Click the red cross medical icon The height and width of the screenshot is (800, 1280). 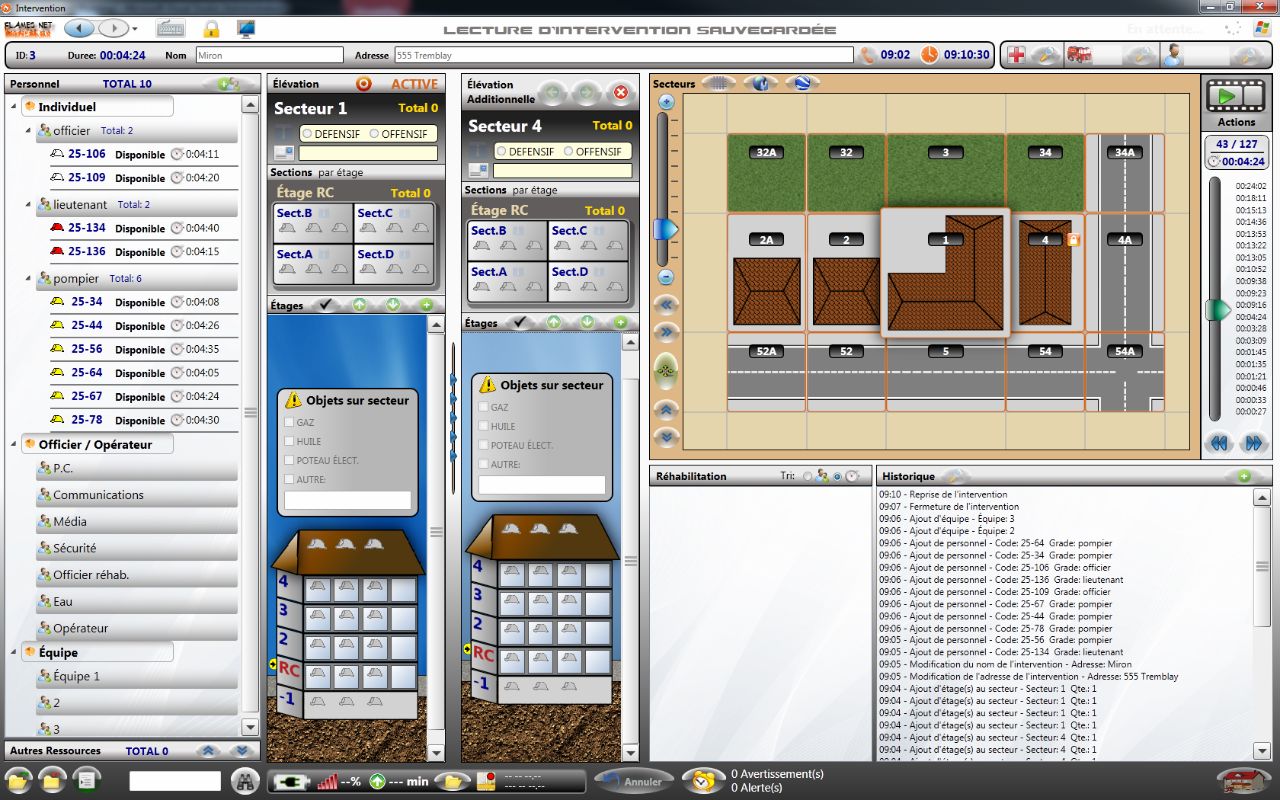click(x=1016, y=55)
